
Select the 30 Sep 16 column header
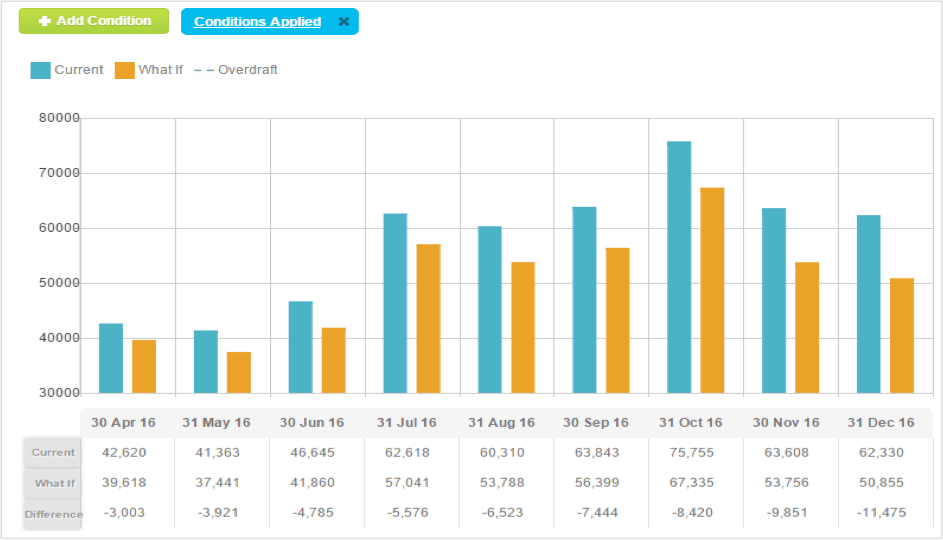pos(596,423)
